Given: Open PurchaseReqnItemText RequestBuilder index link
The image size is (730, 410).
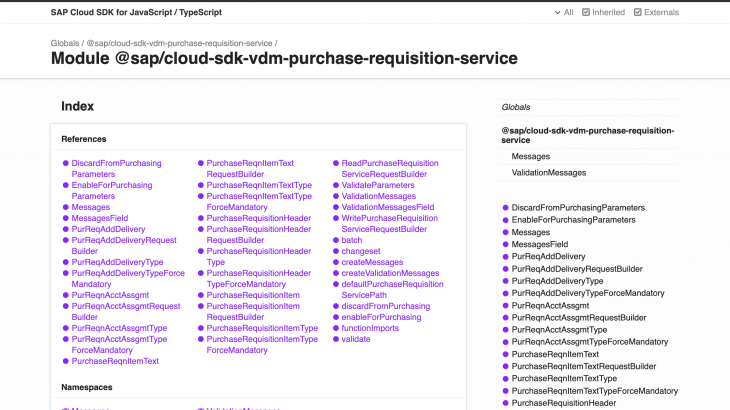Looking at the screenshot, I should tap(250, 168).
